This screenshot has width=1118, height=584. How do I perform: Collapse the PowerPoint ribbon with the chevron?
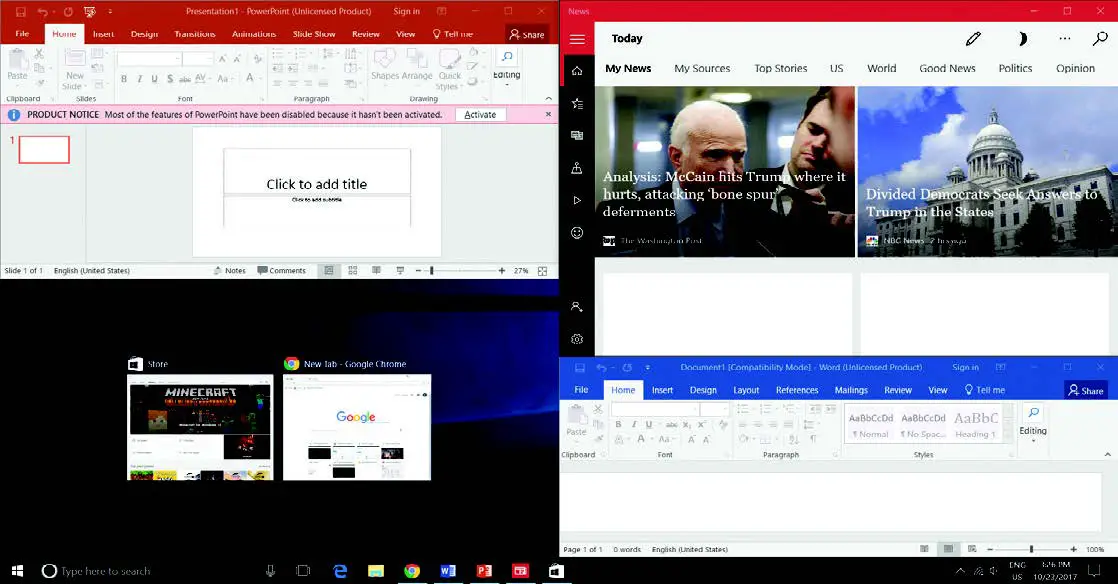coord(548,98)
